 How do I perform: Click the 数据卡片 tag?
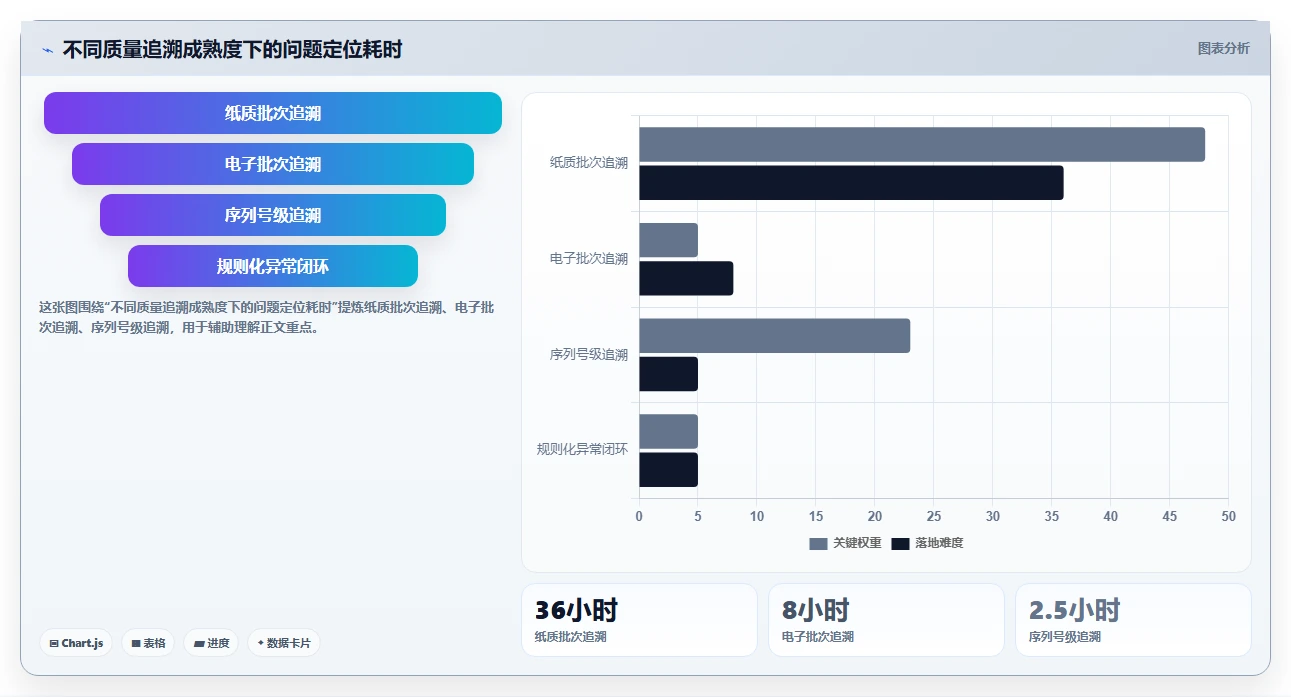[x=284, y=643]
